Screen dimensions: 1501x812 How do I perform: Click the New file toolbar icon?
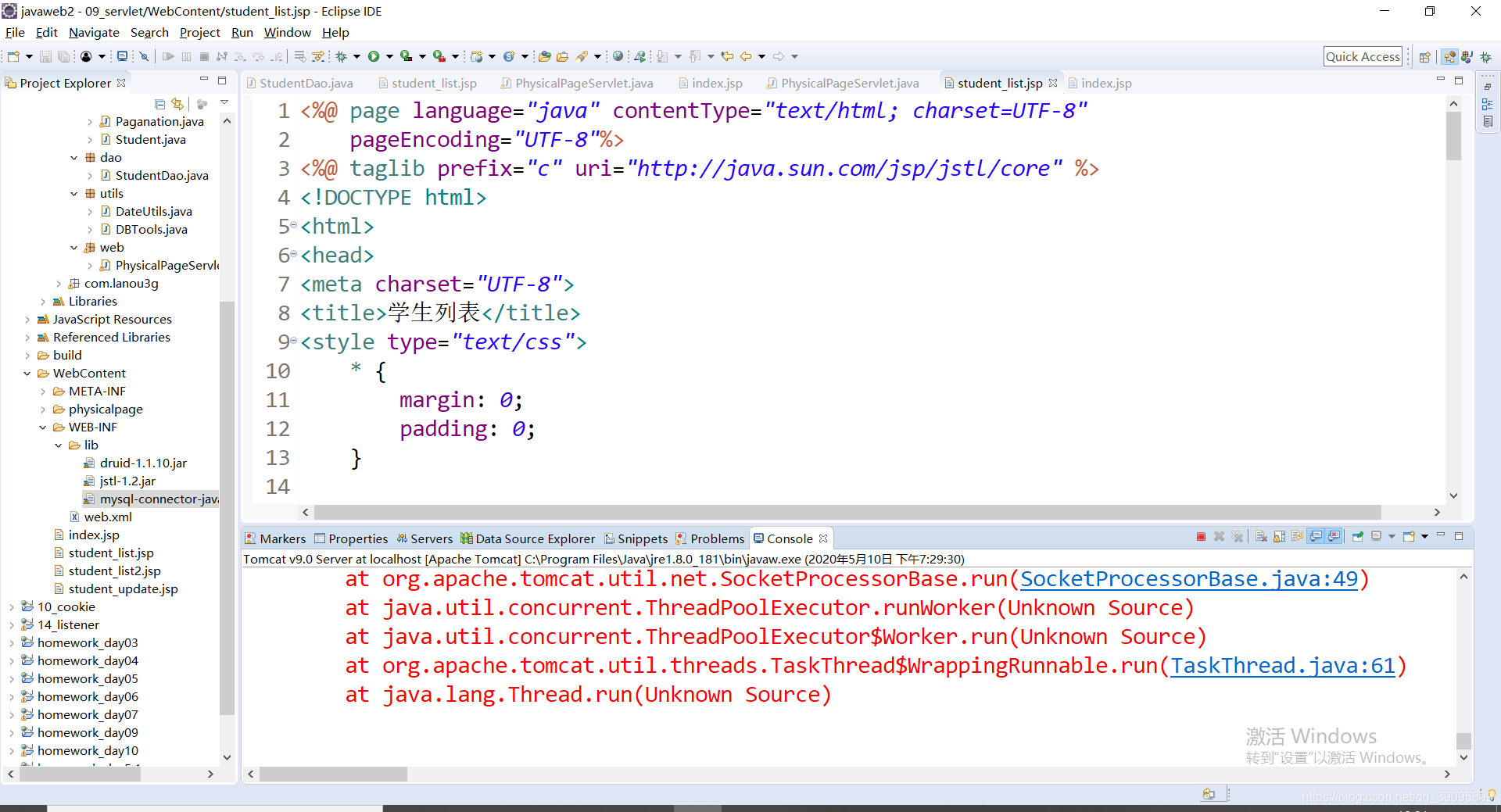[13, 56]
